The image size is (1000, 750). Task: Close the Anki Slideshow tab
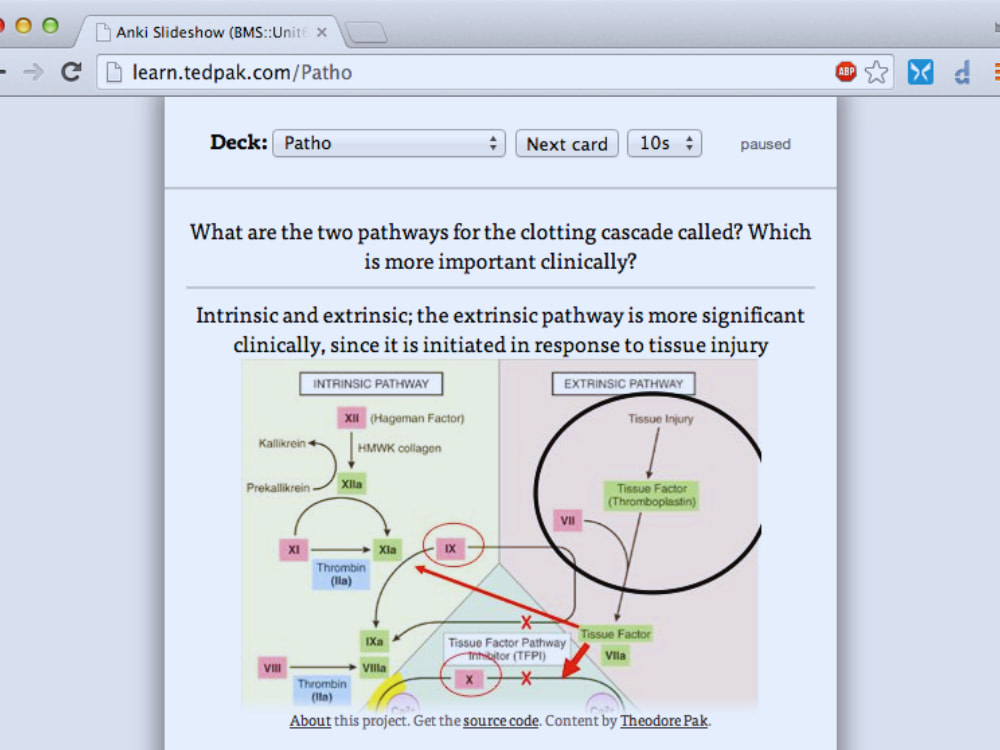(322, 32)
